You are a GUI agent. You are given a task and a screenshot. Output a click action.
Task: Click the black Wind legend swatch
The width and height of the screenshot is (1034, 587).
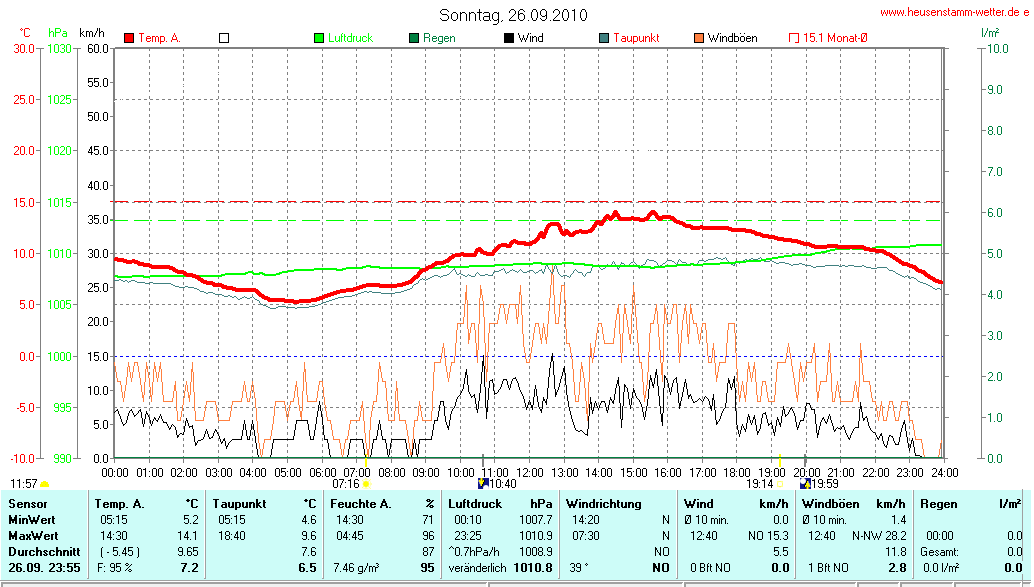click(x=509, y=38)
